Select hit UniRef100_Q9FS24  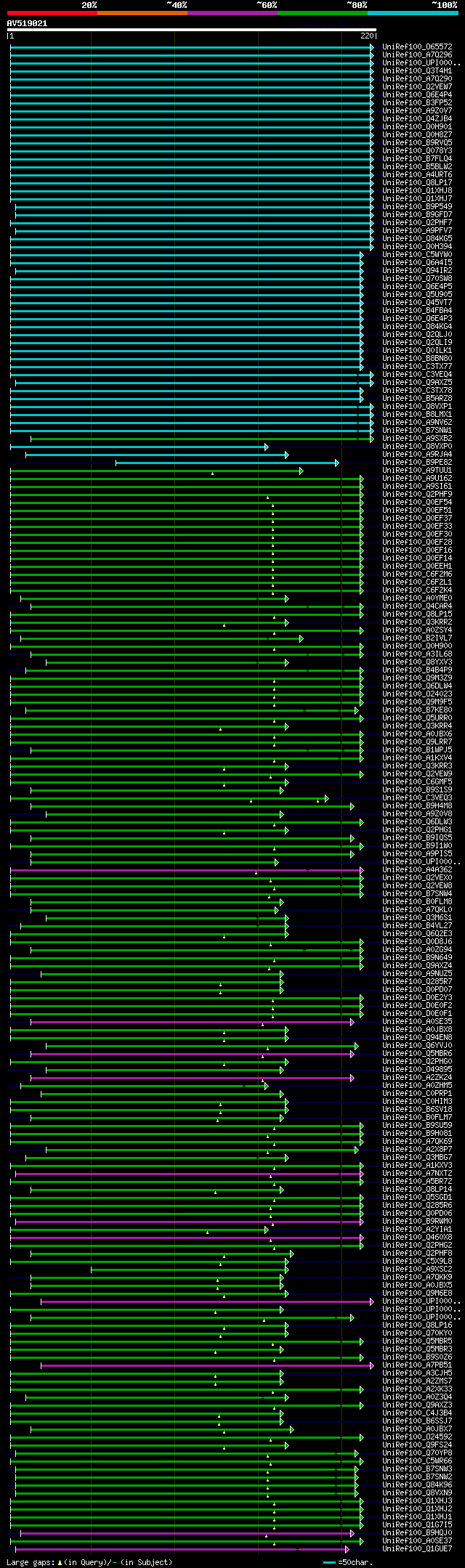(417, 1445)
